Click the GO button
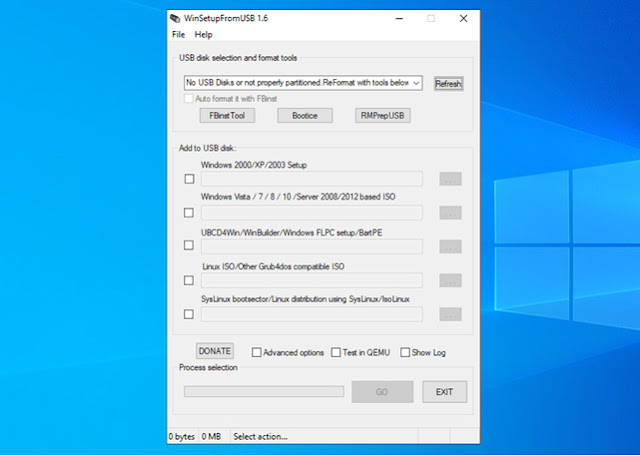Screen dimensions: 640x456 382,392
